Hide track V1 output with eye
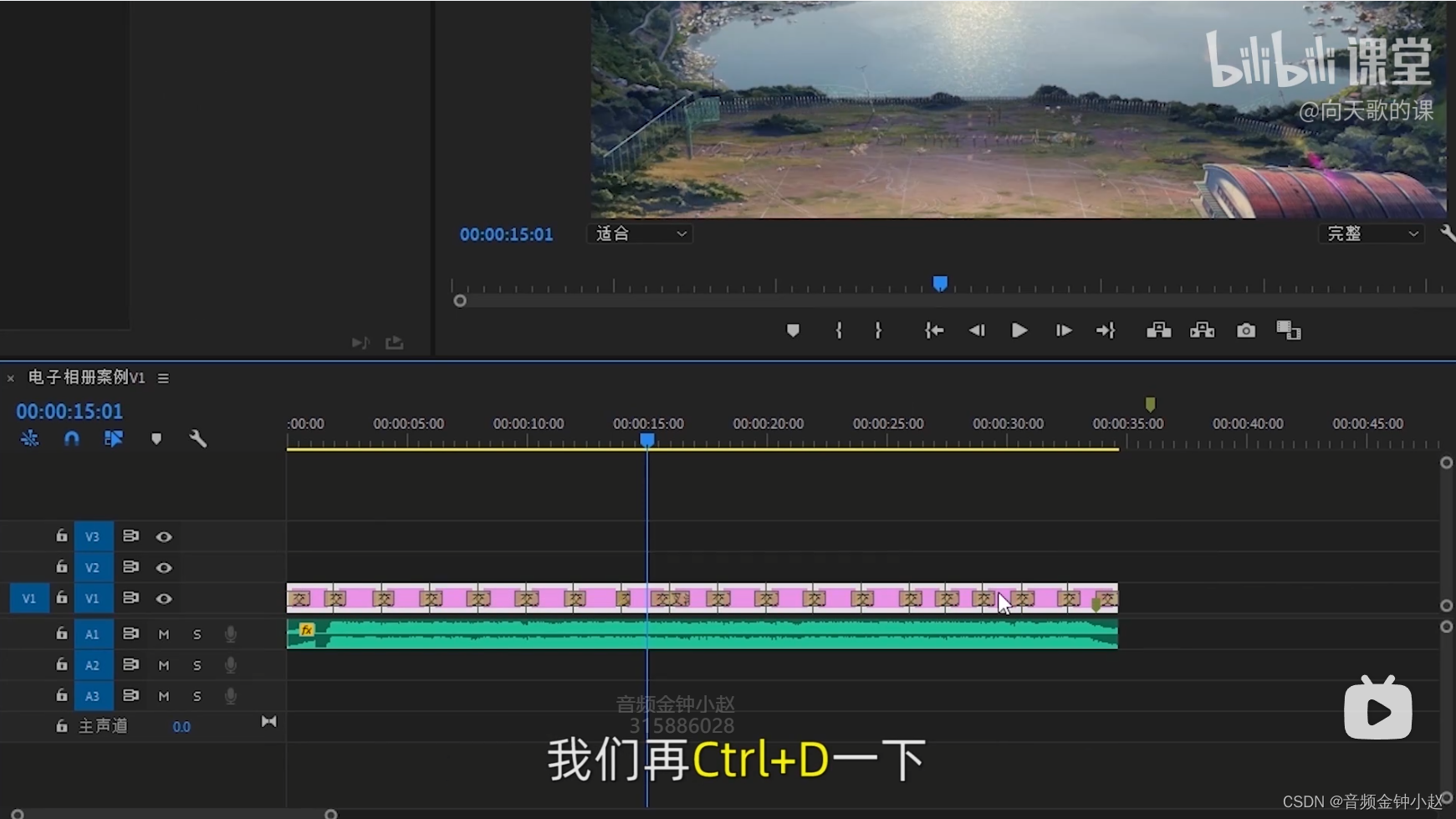The height and width of the screenshot is (819, 1456). click(x=164, y=598)
